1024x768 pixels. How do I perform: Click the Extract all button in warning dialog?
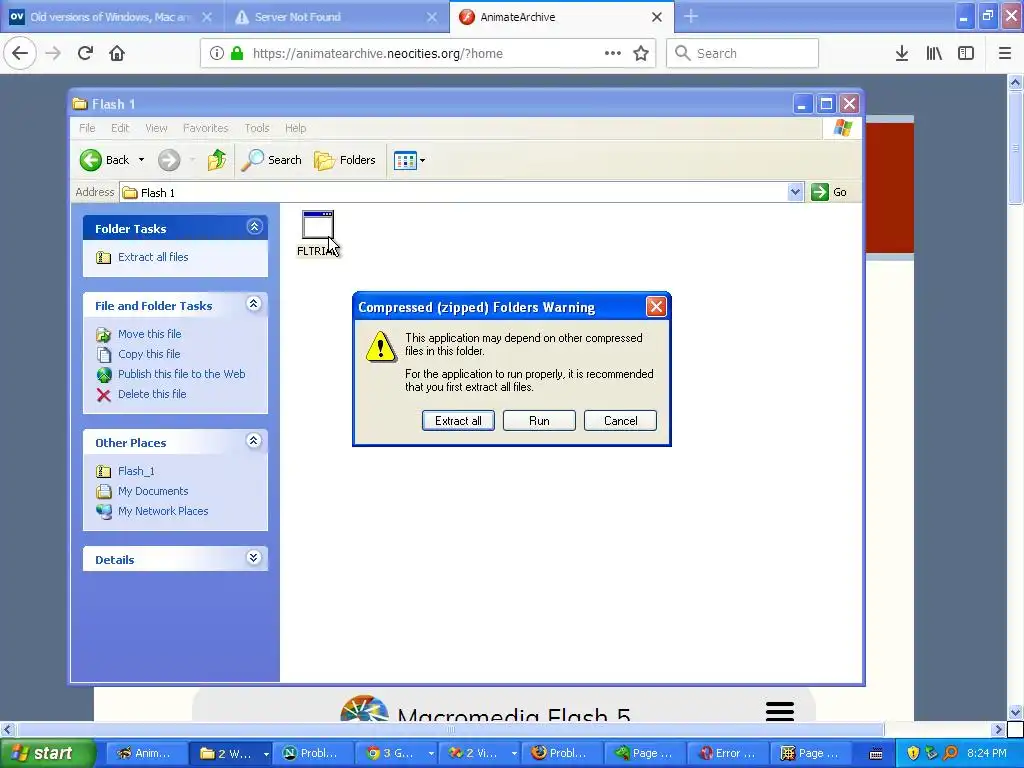tap(458, 421)
